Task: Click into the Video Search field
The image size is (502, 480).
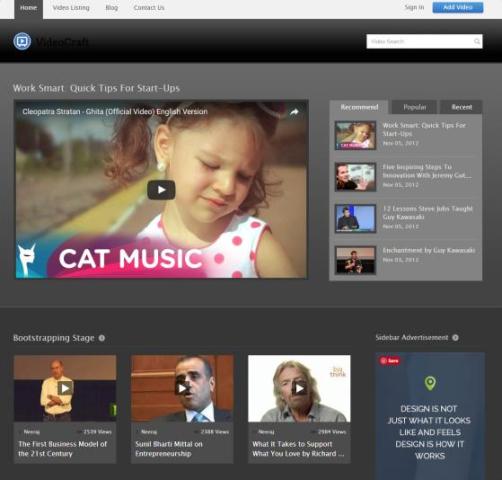Action: (x=424, y=41)
